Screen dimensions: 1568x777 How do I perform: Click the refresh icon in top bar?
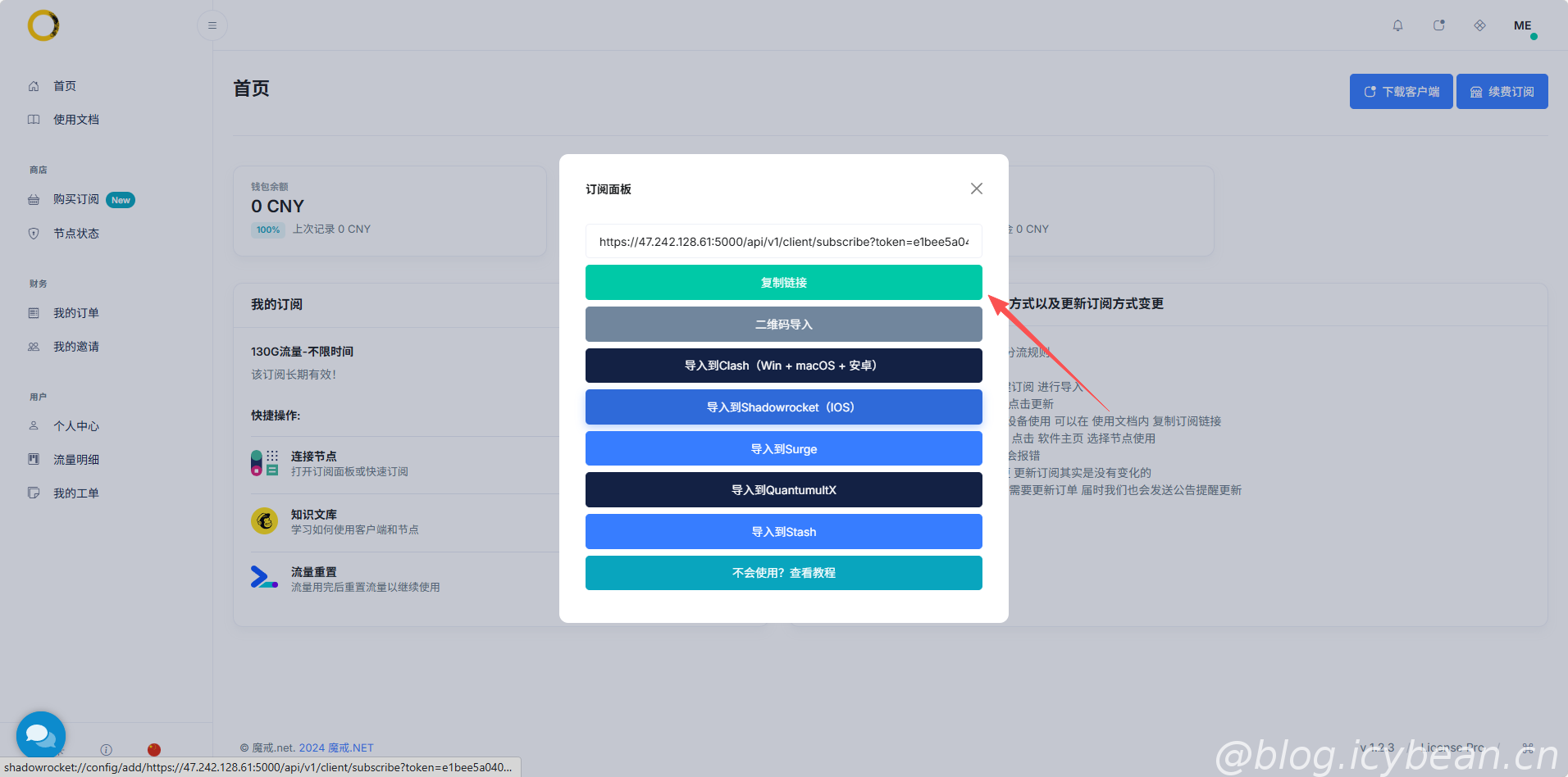1438,25
